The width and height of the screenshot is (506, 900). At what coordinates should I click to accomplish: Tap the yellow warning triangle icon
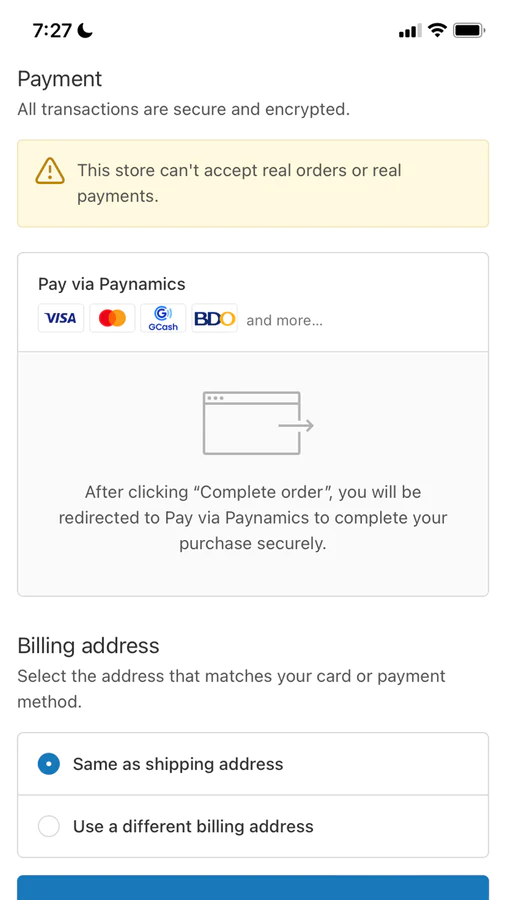pos(50,171)
